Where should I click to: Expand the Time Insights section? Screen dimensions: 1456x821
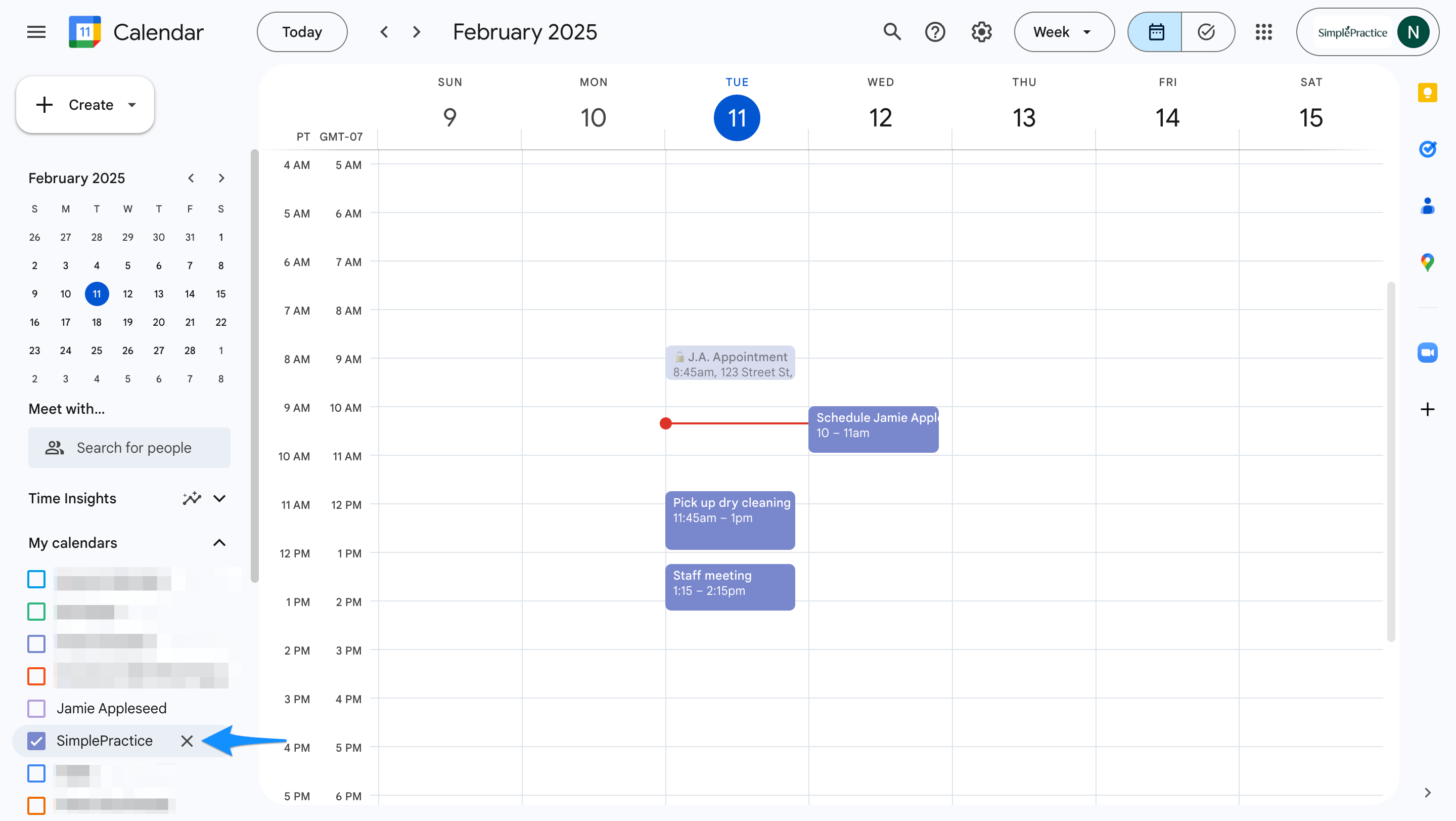pos(219,499)
